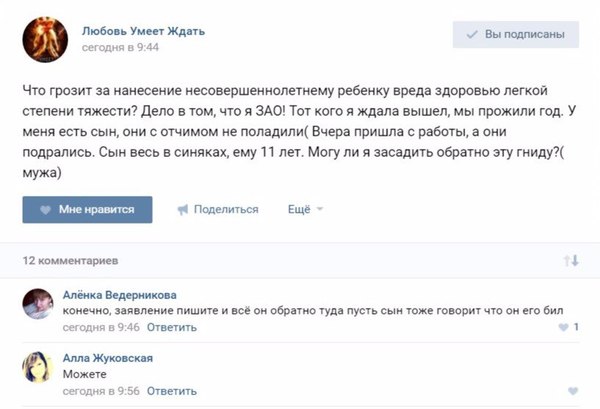Toggle the Вы подписаны subscription button
This screenshot has height=409, width=600.
point(515,35)
